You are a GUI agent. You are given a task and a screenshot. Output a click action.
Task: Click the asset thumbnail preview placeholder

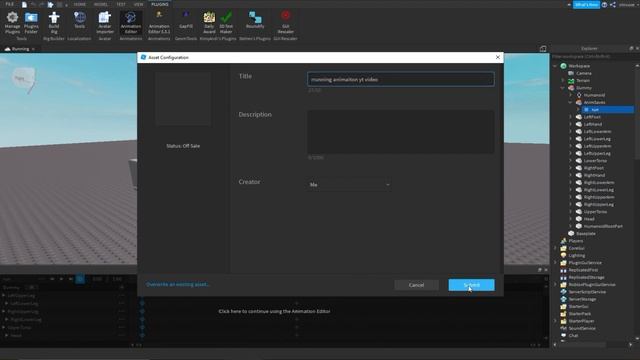point(183,99)
